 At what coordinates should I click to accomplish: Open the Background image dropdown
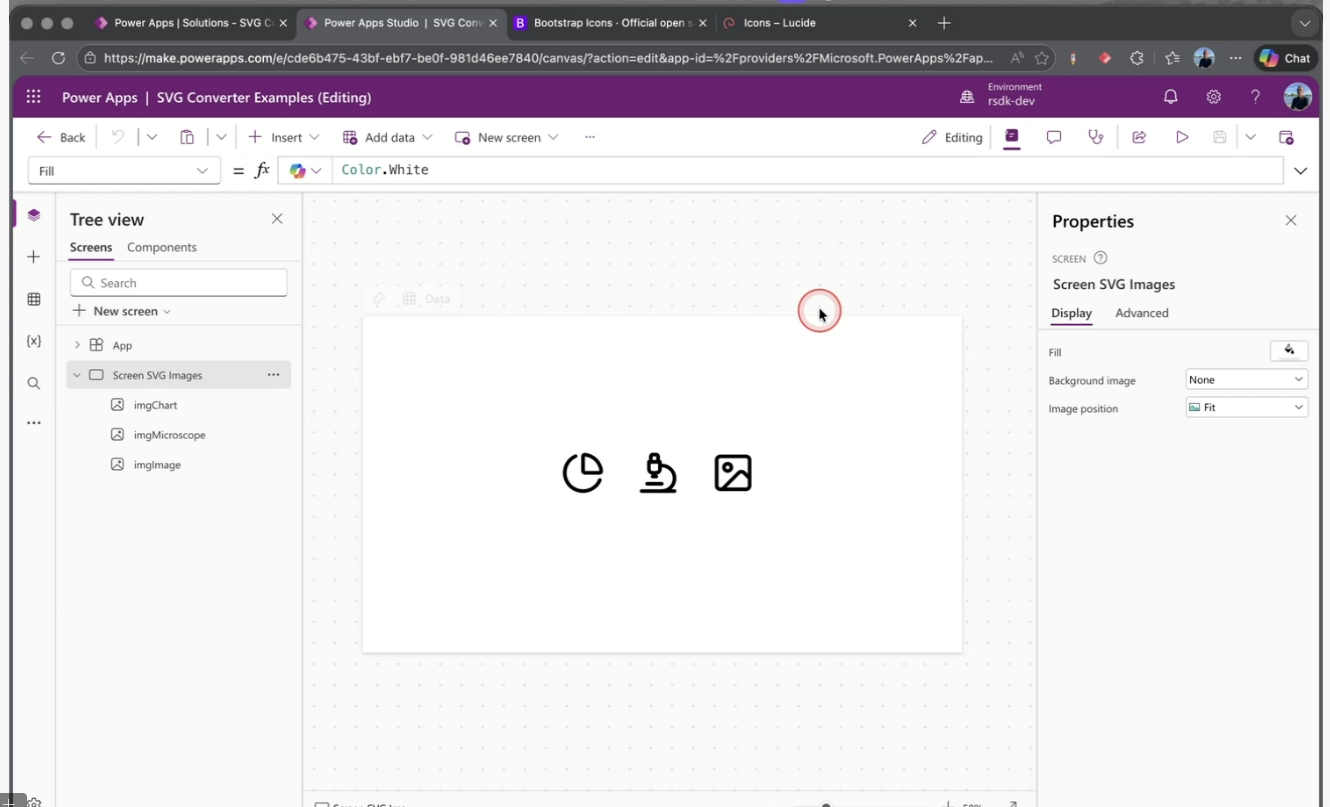tap(1246, 380)
